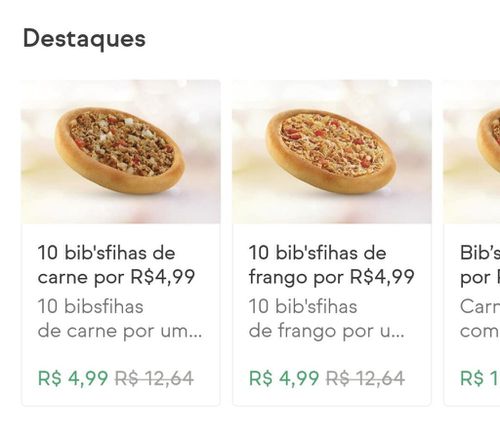This screenshot has width=500, height=437.
Task: Click crossed-out R$ 12,64 on carne card
Action: point(154,378)
